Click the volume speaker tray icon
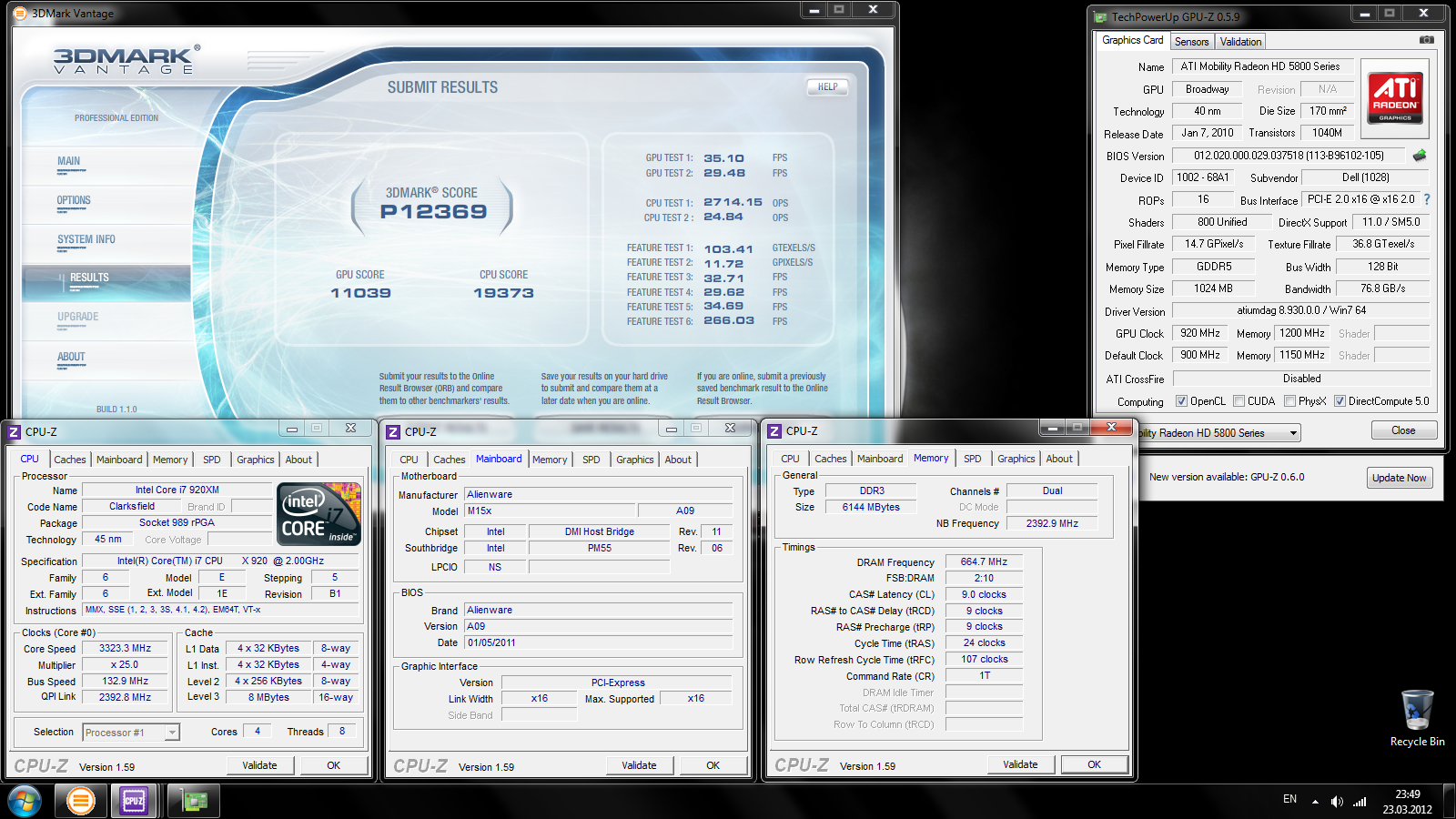Image resolution: width=1456 pixels, height=819 pixels. pos(1336,802)
